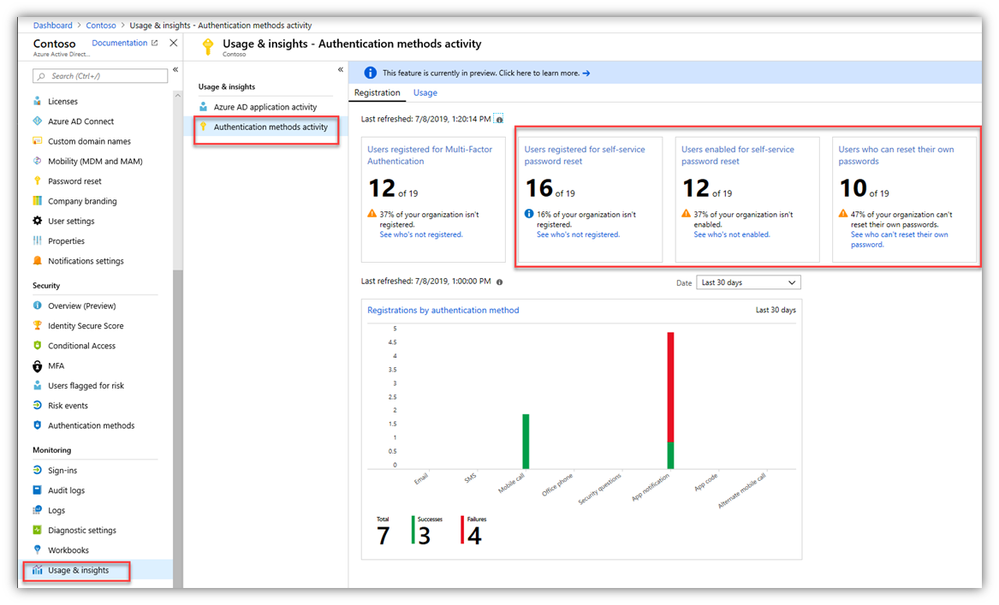Click the Notifications settings bell icon
The width and height of the screenshot is (999, 605).
[37, 260]
